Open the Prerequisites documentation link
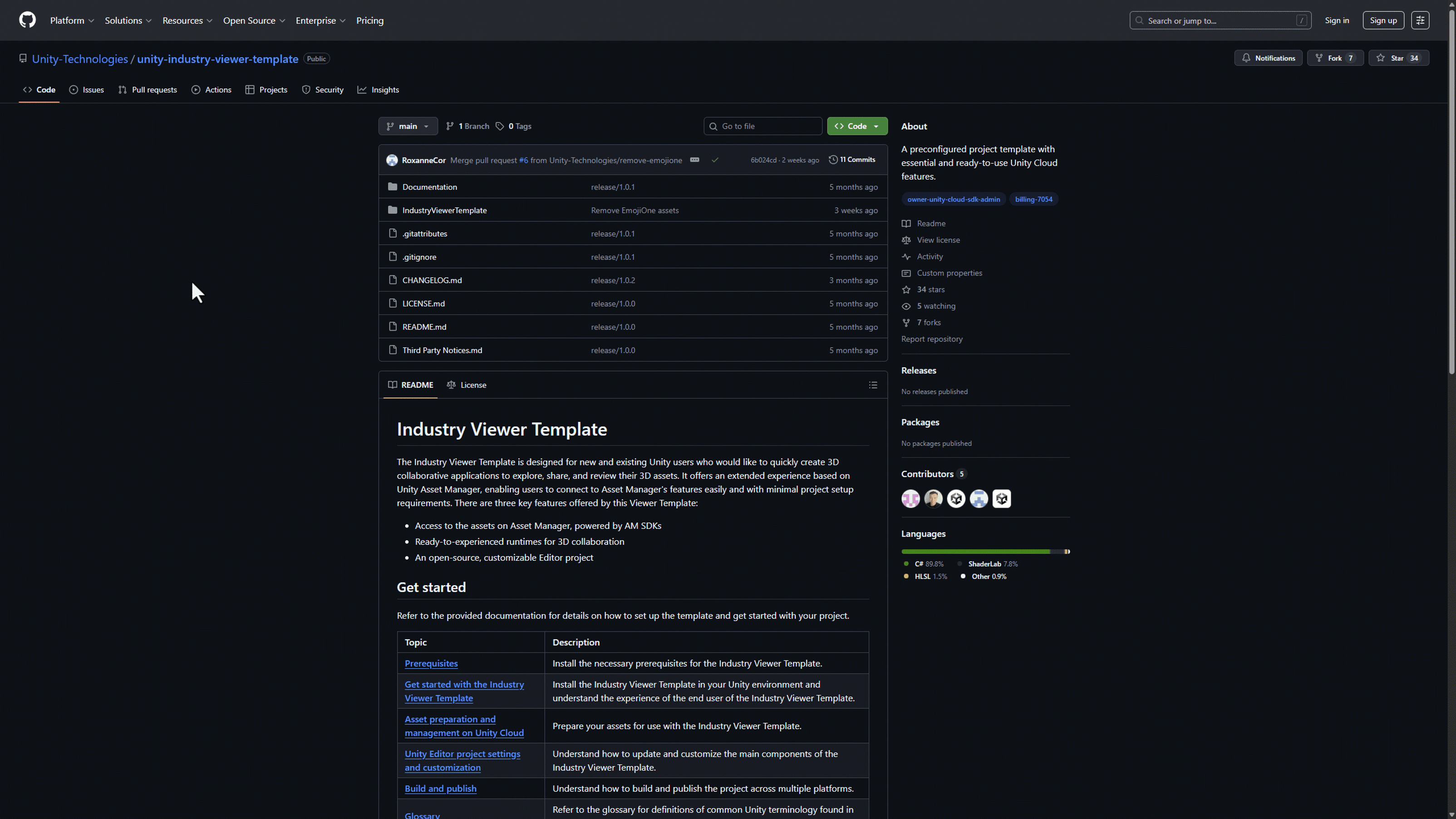The image size is (1456, 819). pos(431,664)
